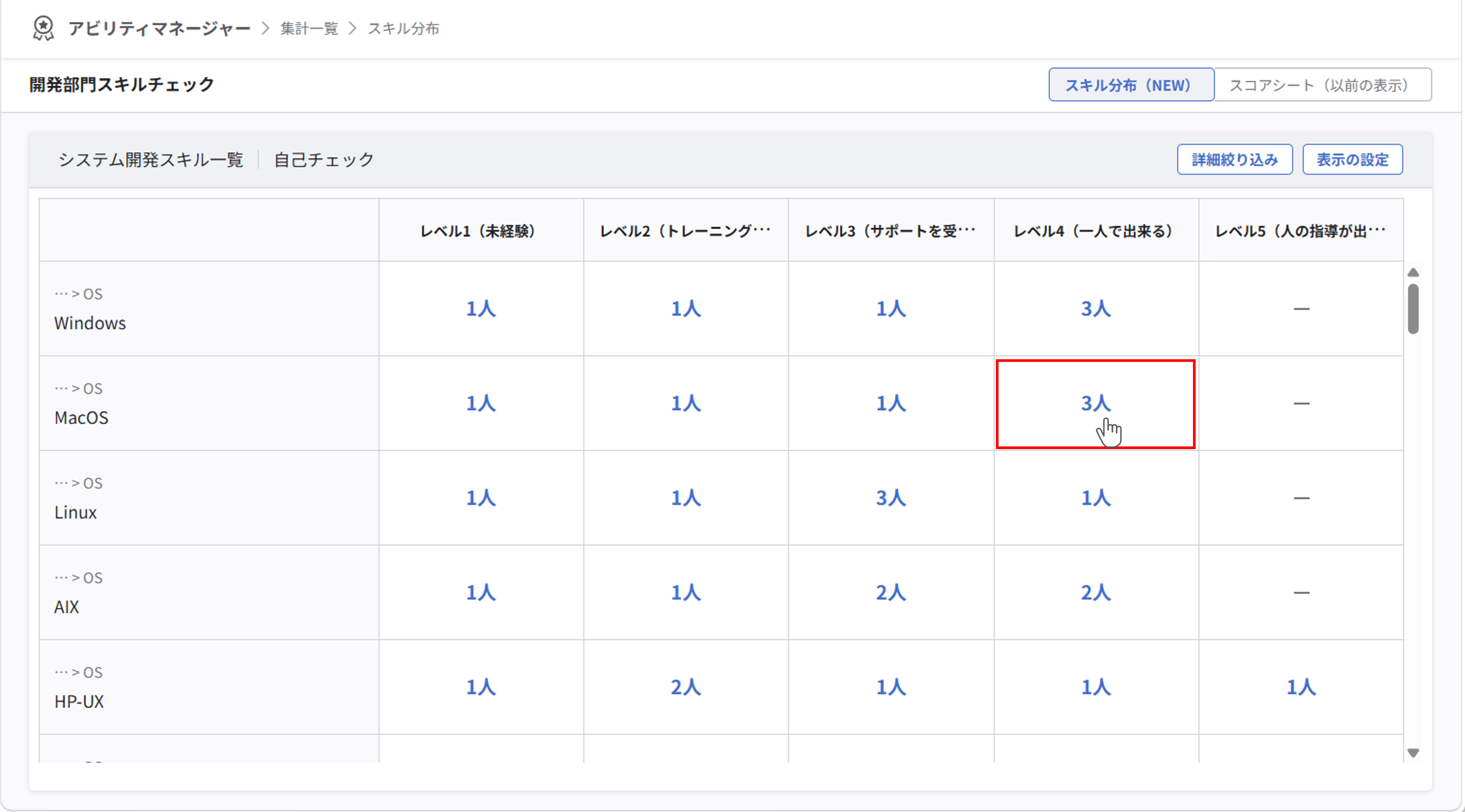The height and width of the screenshot is (812, 1465).
Task: Select the HP-UX skill row label
Action: 79,701
